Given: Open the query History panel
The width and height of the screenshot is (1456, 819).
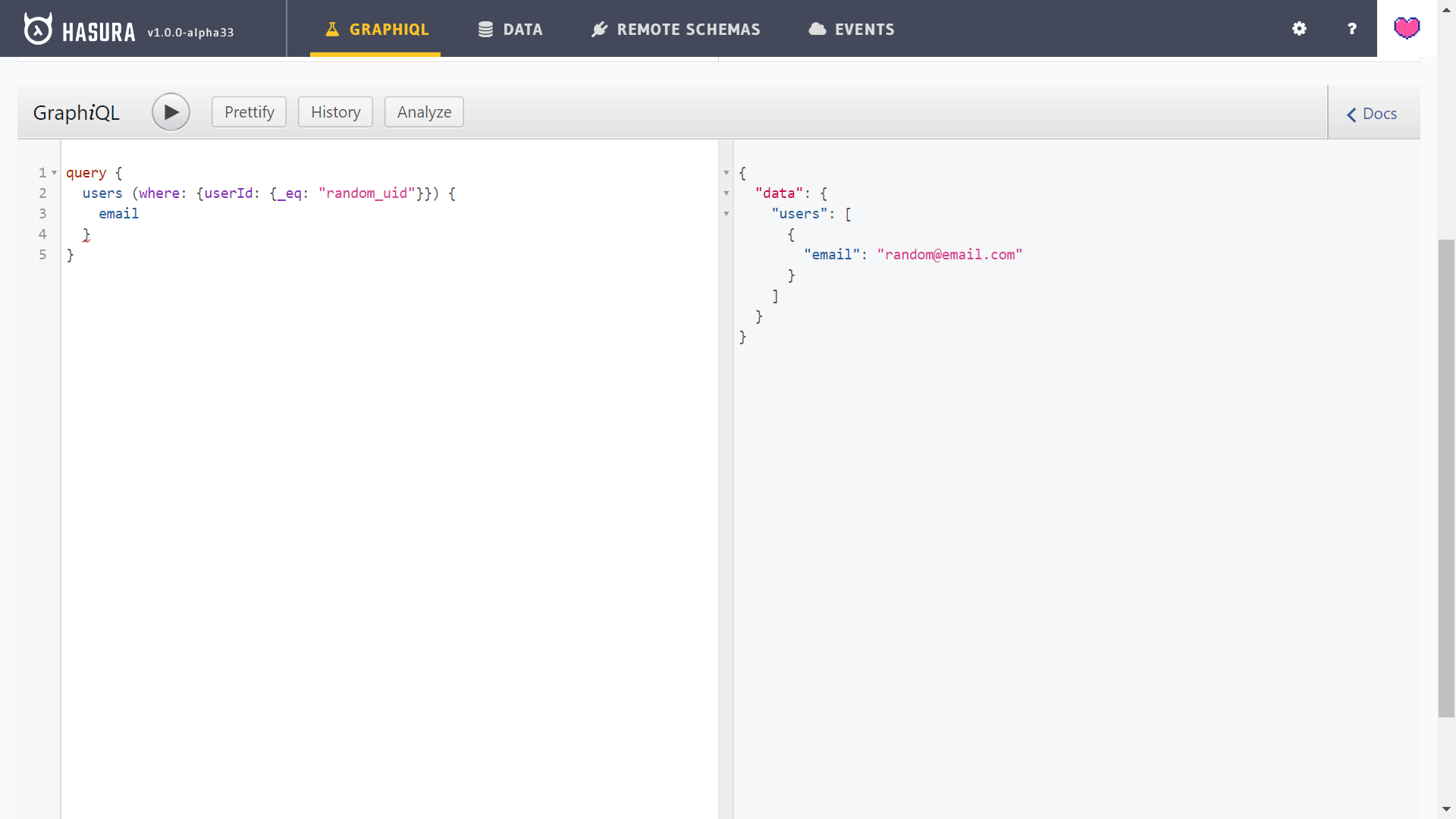Looking at the screenshot, I should pos(335,112).
